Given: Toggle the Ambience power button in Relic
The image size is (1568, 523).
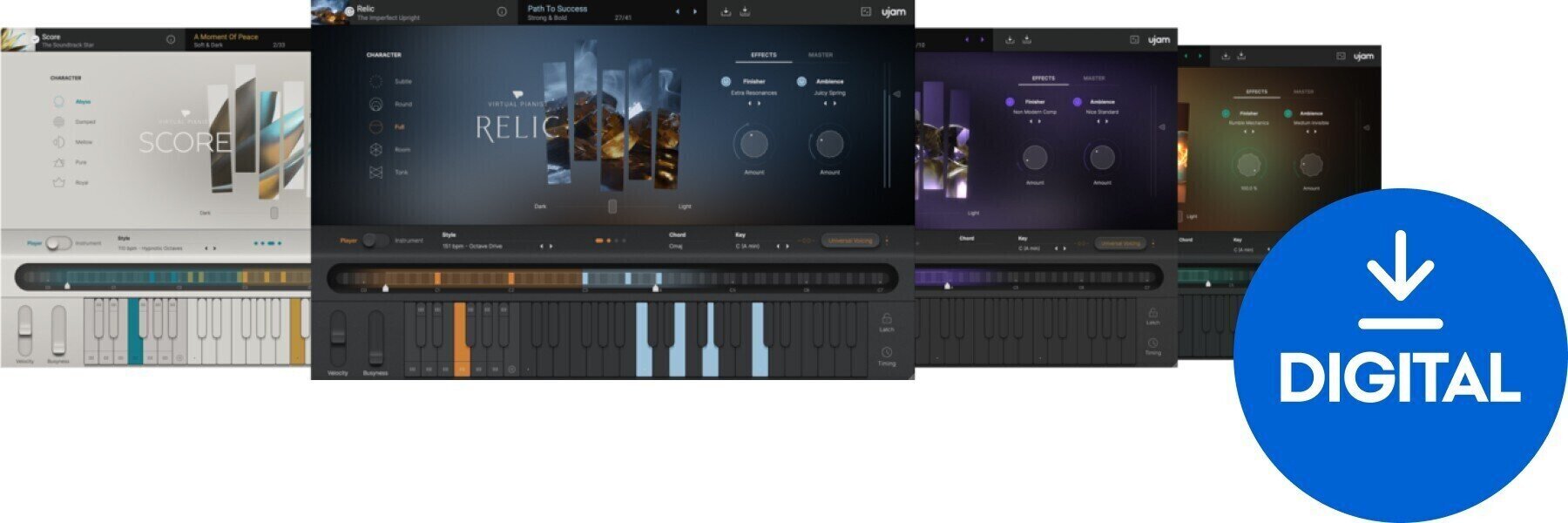Looking at the screenshot, I should point(801,81).
